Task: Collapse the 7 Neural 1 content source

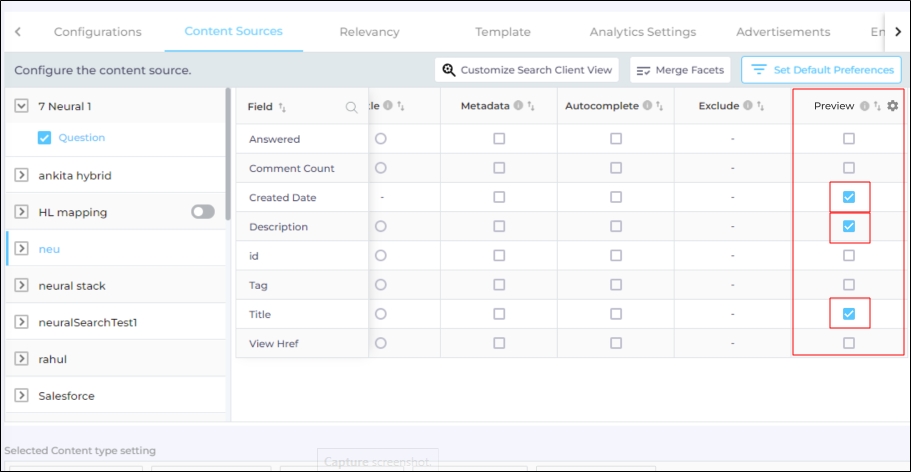Action: [22, 106]
